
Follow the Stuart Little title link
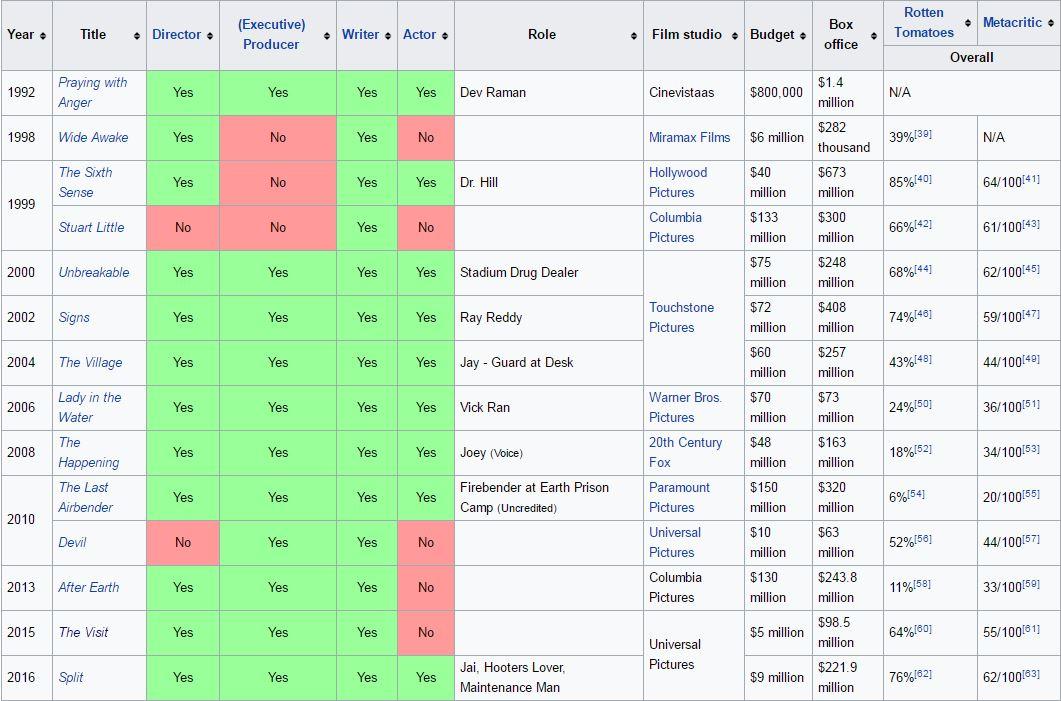pos(91,227)
